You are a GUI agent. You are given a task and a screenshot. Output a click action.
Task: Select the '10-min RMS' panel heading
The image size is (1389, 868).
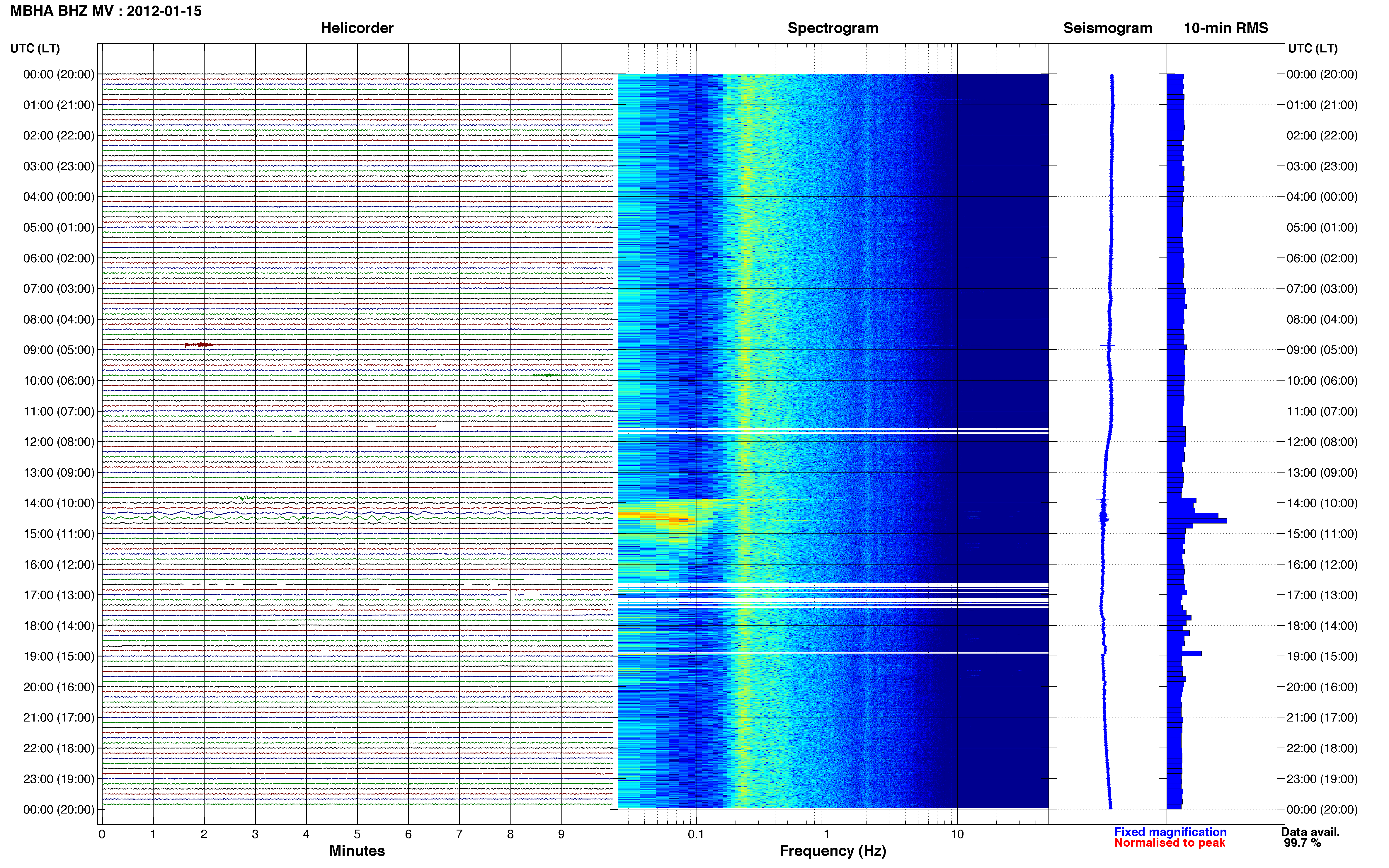coord(1225,28)
